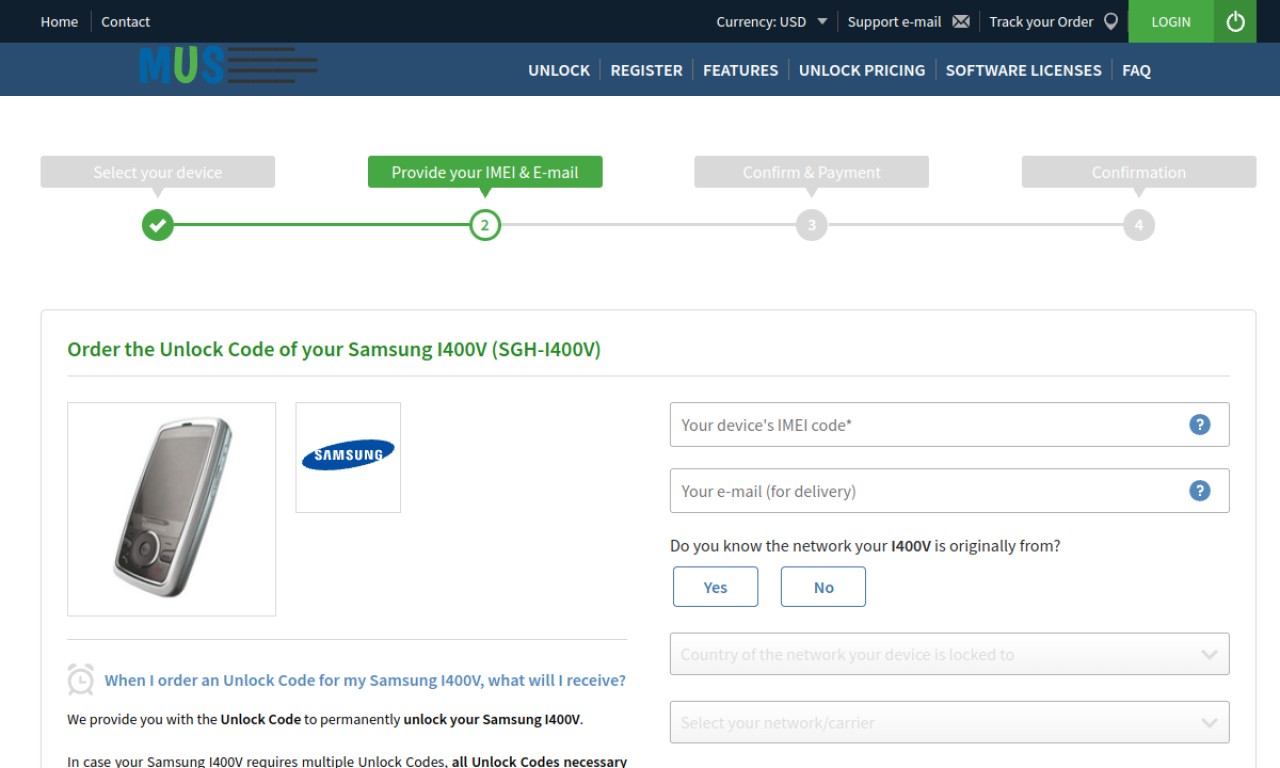This screenshot has height=768, width=1280.
Task: Open the UNLOCK menu item
Action: click(559, 70)
